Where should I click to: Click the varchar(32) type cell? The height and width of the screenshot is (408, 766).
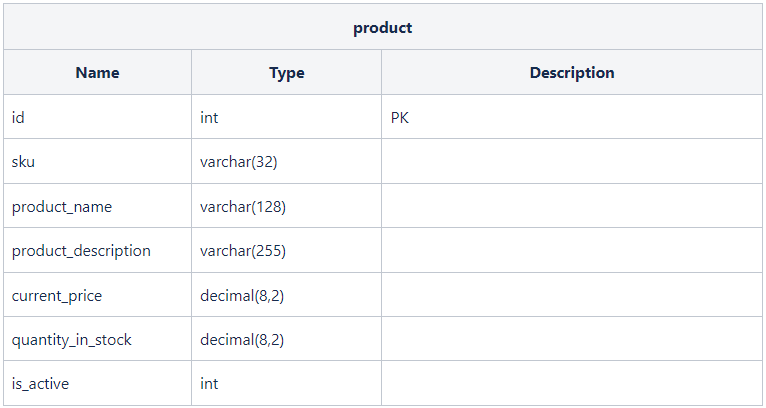[x=286, y=162]
